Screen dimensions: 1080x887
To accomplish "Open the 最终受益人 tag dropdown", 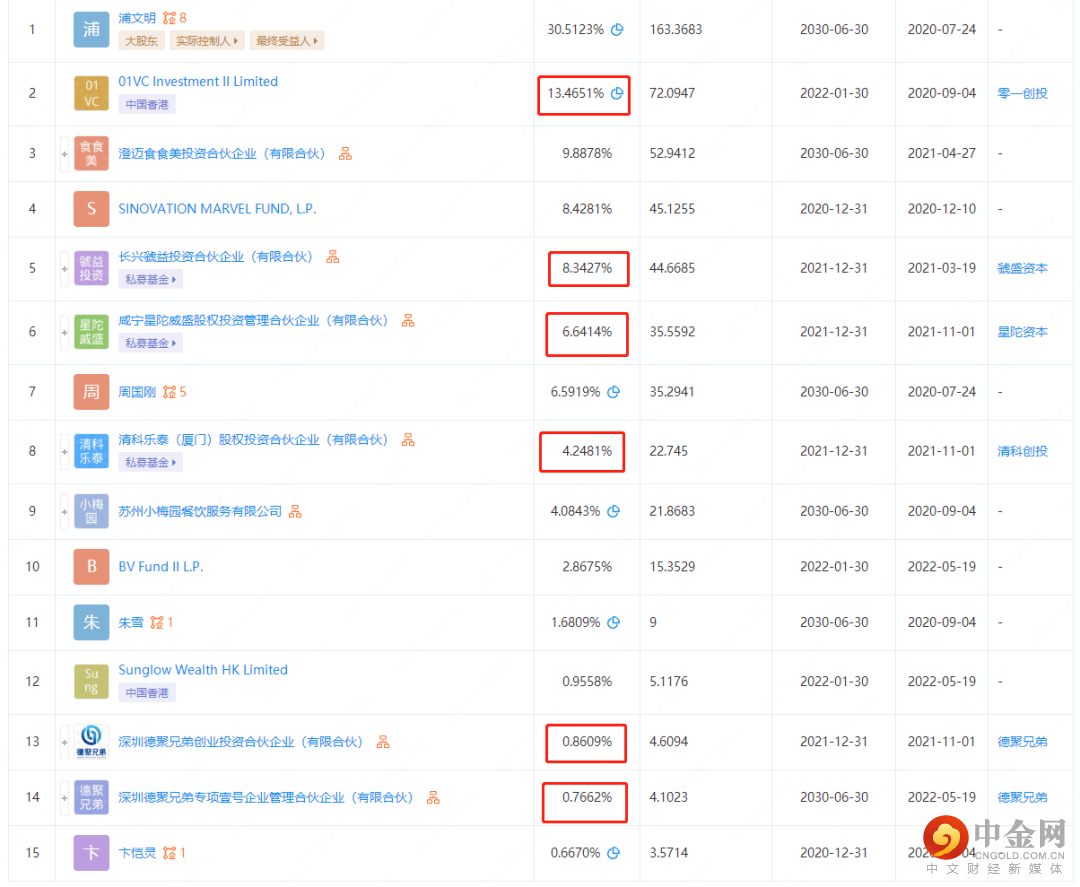I will (287, 41).
